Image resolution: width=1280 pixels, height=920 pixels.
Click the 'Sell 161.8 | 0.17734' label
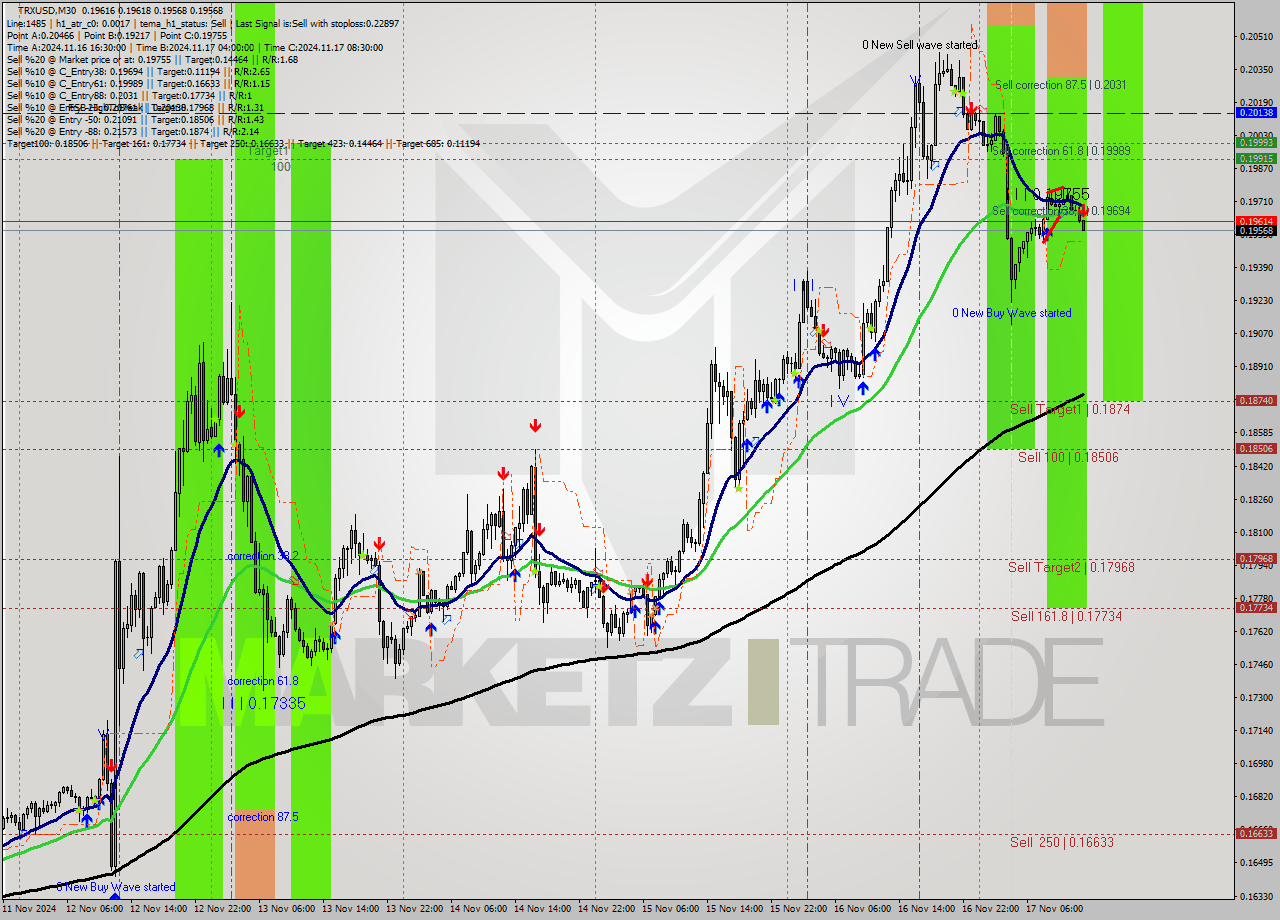click(1066, 616)
